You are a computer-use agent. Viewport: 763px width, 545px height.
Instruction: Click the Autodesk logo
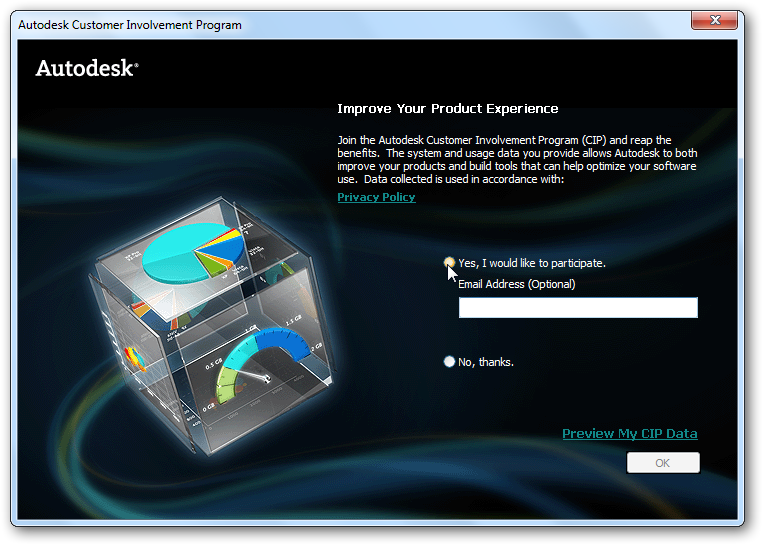[87, 68]
